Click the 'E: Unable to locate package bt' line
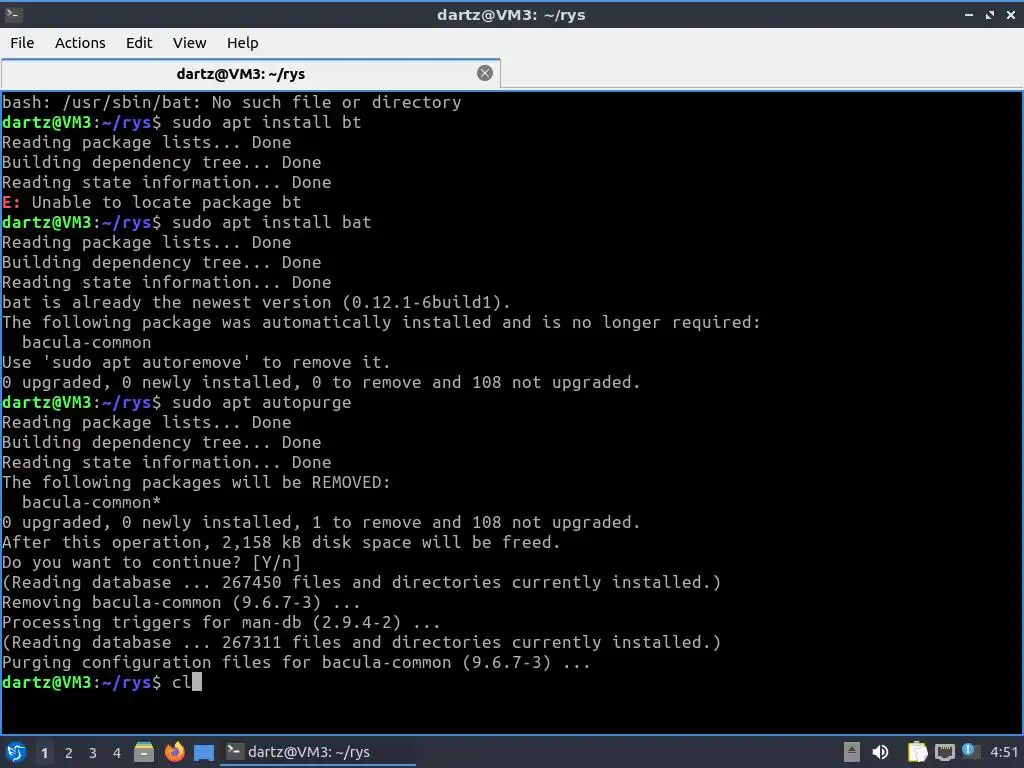 pyautogui.click(x=152, y=202)
